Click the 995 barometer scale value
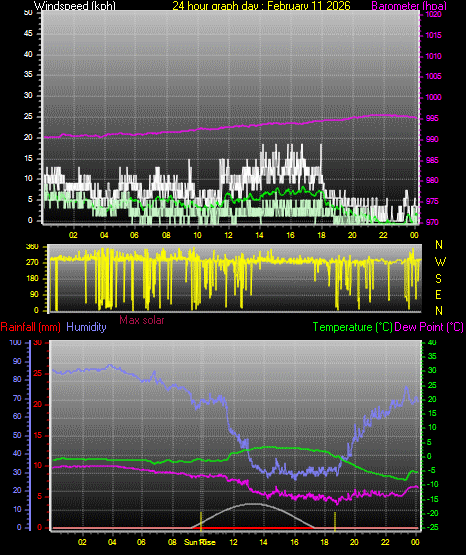 pyautogui.click(x=432, y=118)
